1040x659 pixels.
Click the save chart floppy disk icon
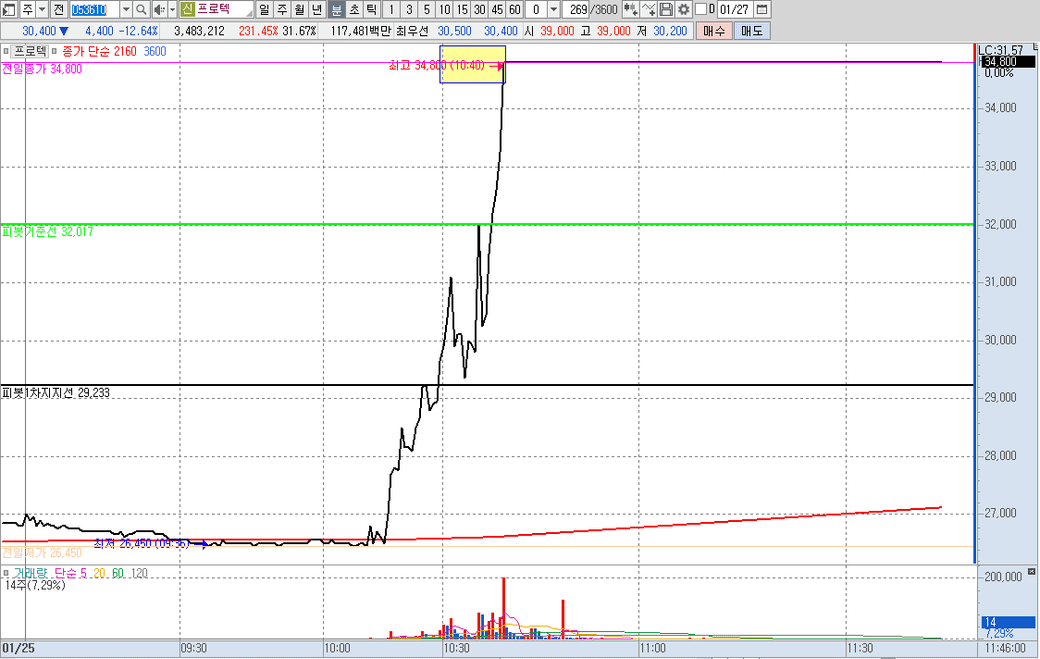666,9
